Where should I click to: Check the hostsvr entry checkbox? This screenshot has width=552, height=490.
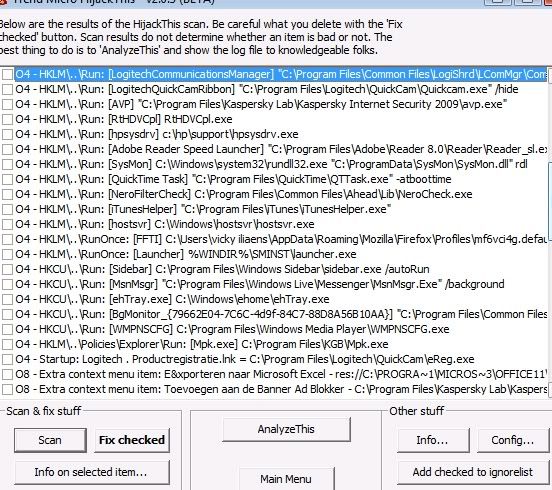(x=7, y=224)
